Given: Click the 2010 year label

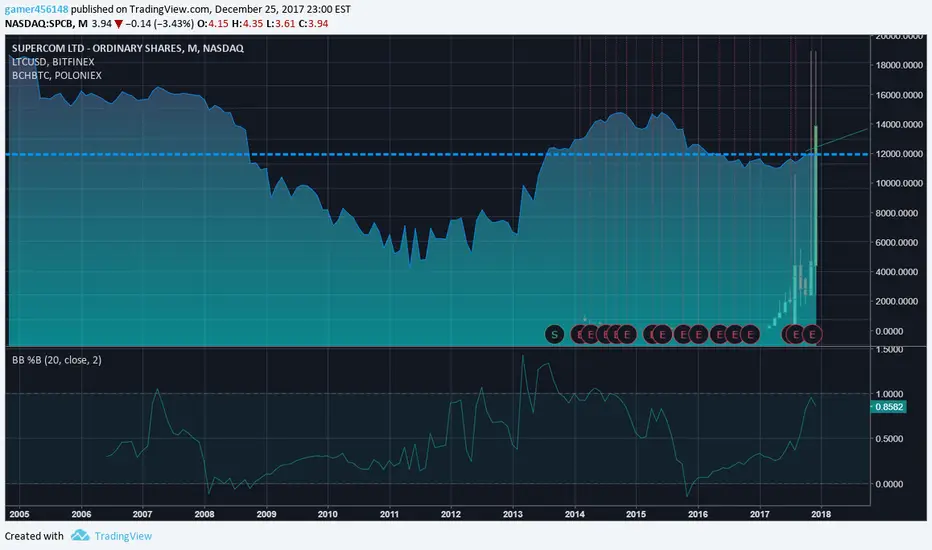Looking at the screenshot, I should pos(328,514).
